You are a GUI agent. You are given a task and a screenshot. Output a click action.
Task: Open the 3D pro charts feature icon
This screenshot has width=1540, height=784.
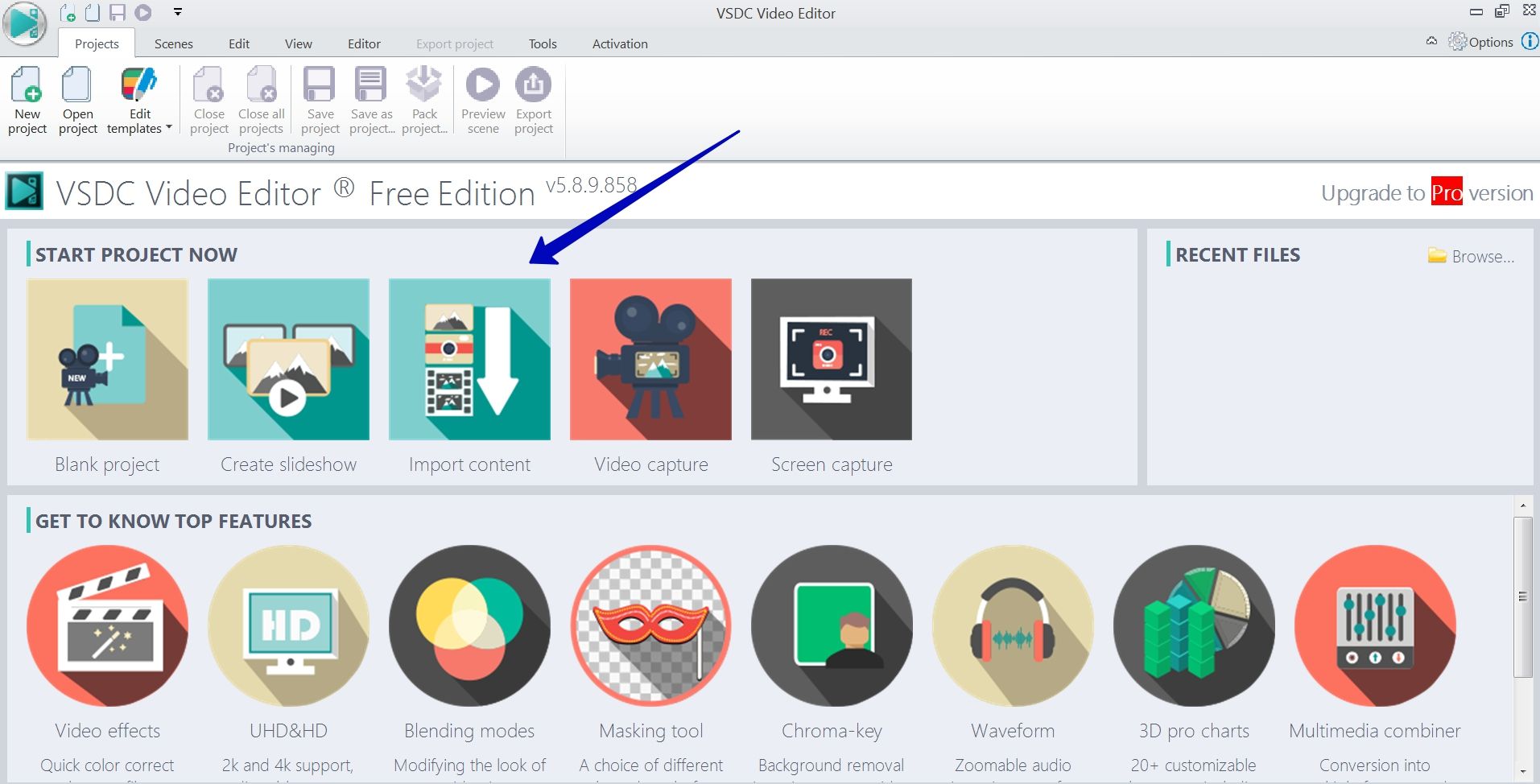(1194, 625)
